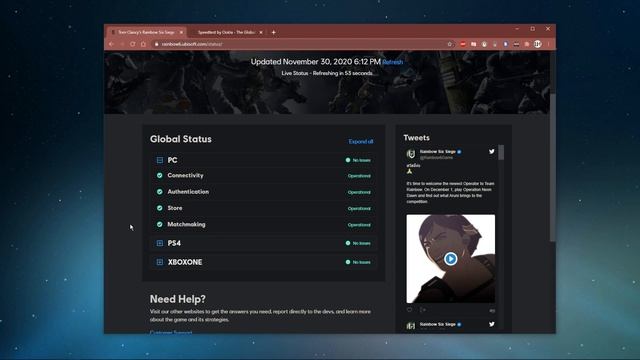Click the padlock site info icon

click(x=156, y=44)
